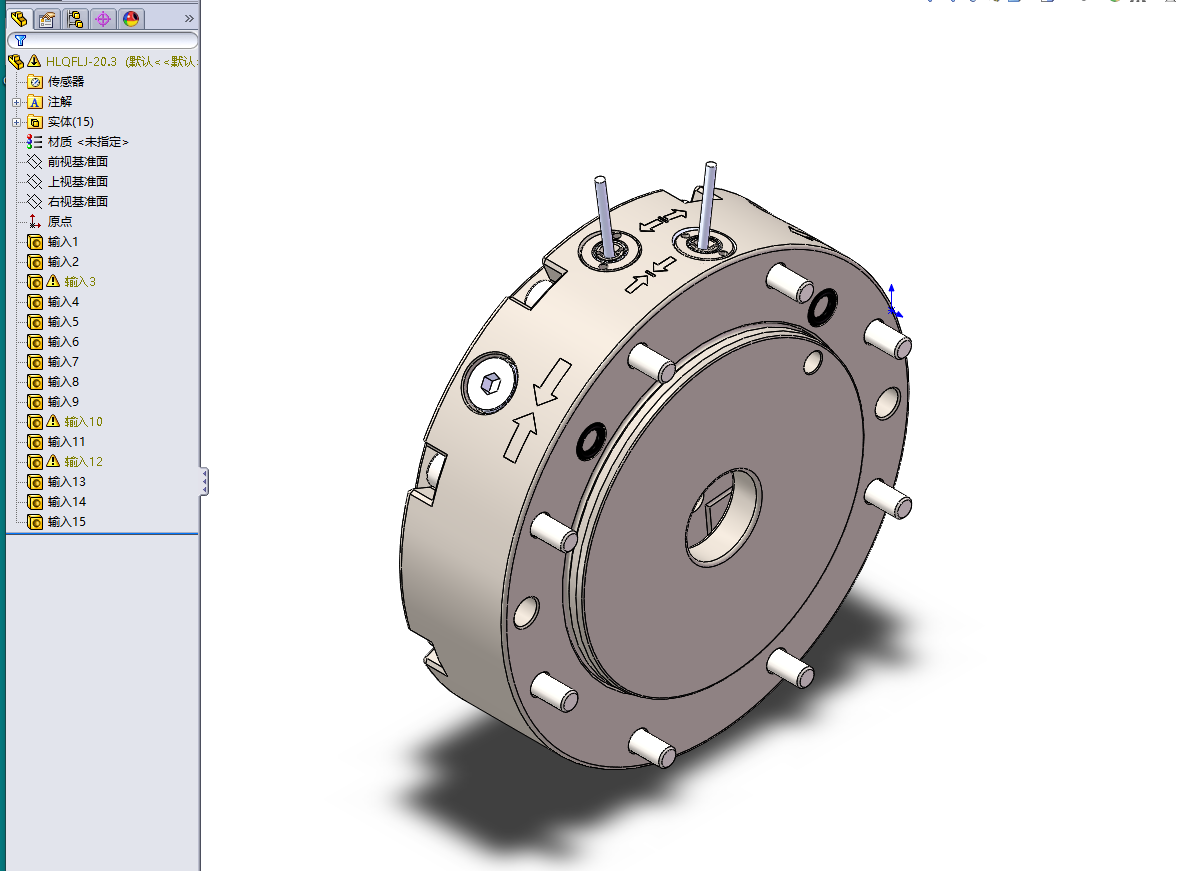
Task: Select the 实体(15) folder item
Action: 70,121
